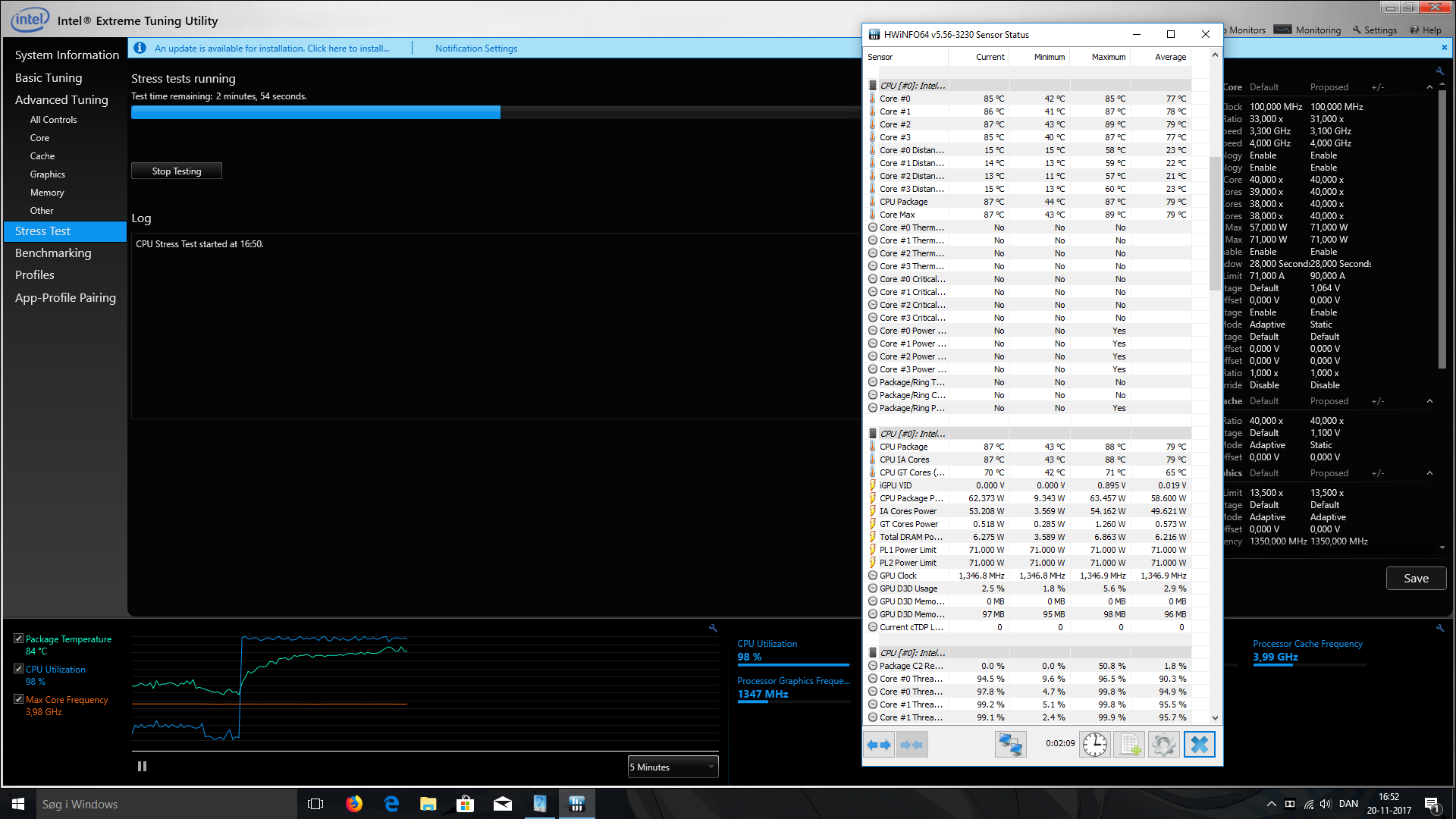
Task: Click the HWiNFO scrollbar down arrow
Action: [1215, 717]
